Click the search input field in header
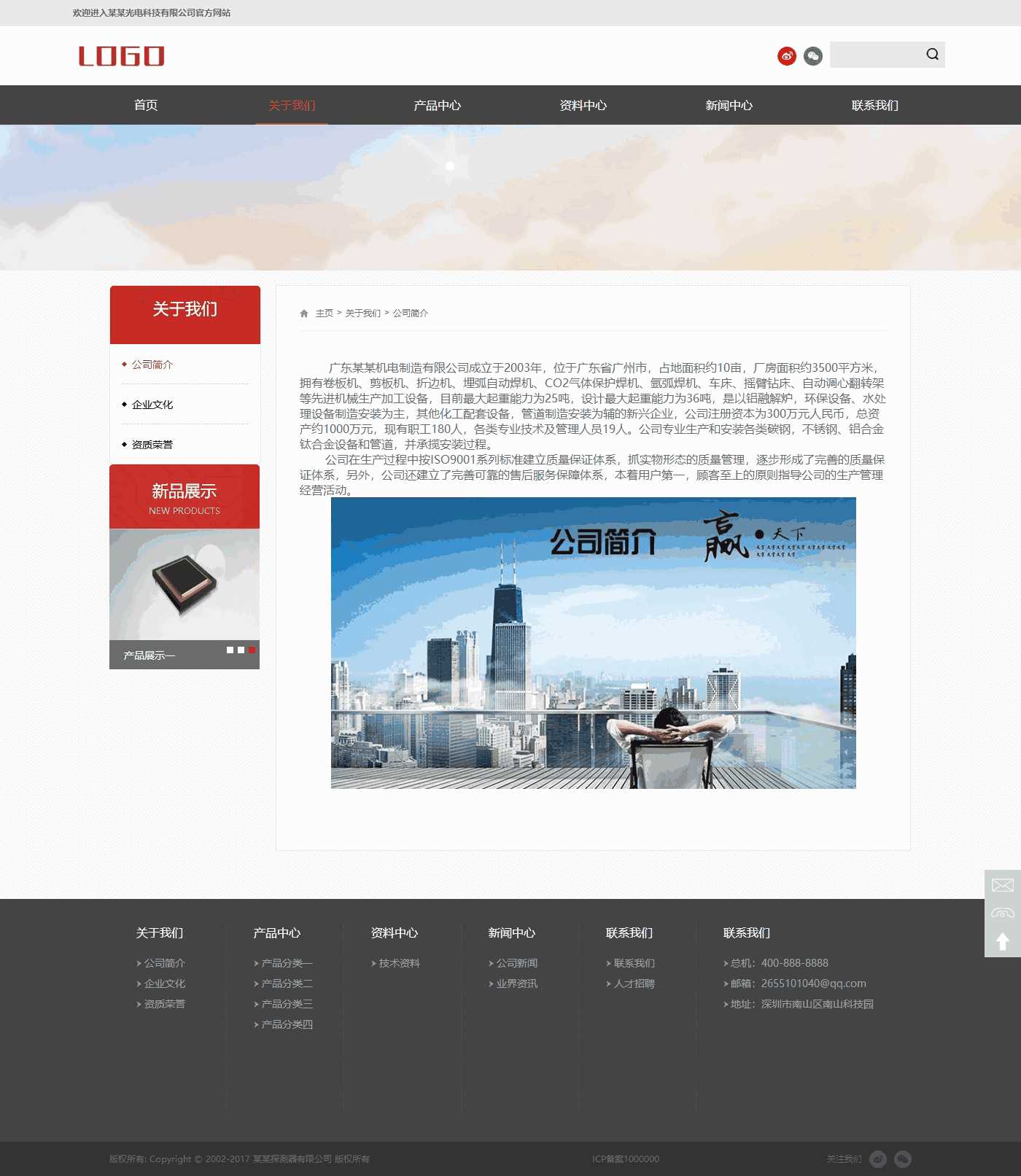 point(875,55)
